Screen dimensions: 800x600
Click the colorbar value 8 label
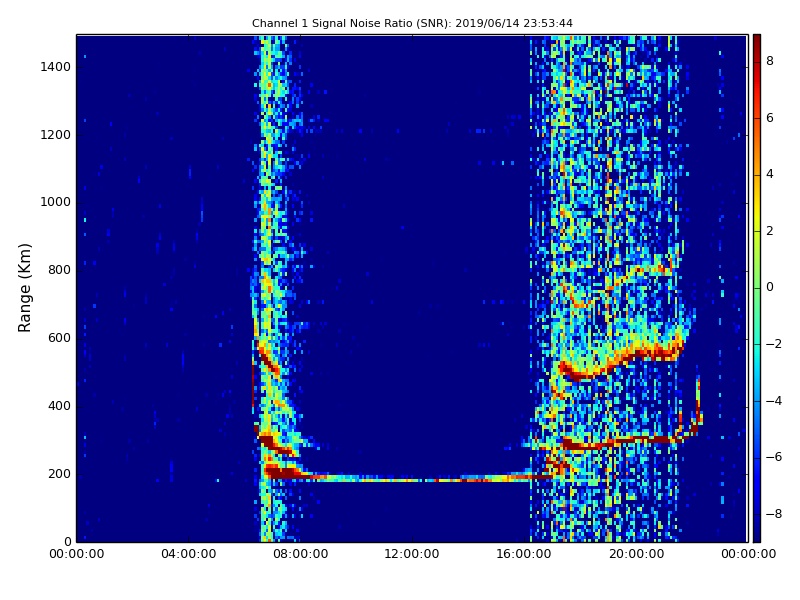(770, 61)
